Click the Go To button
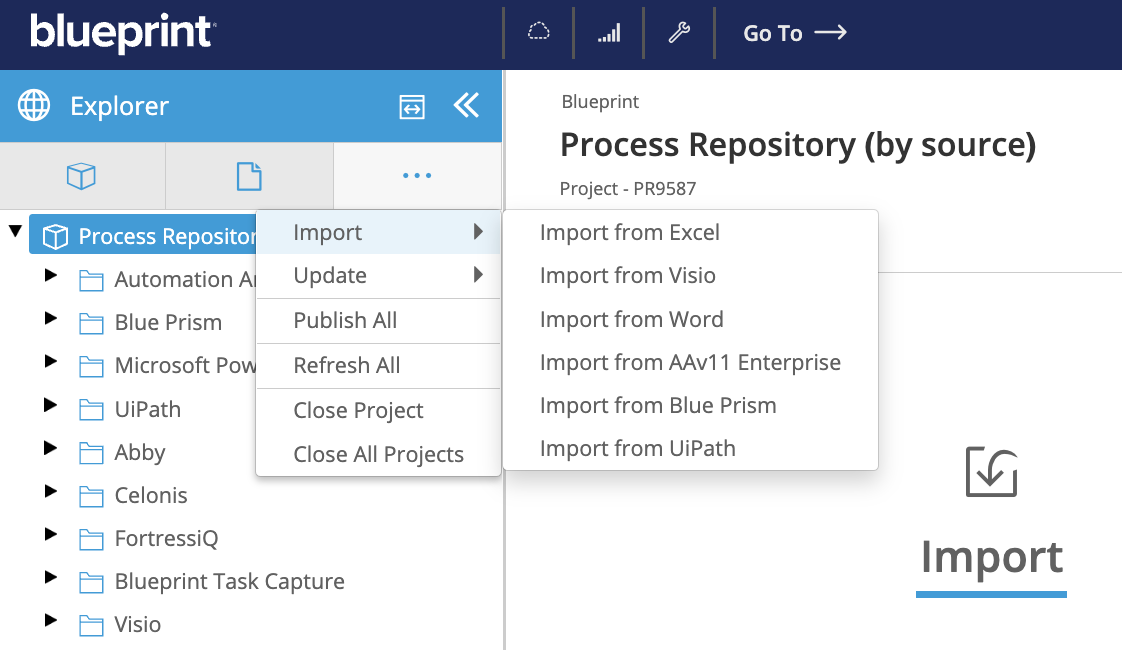 tap(794, 33)
